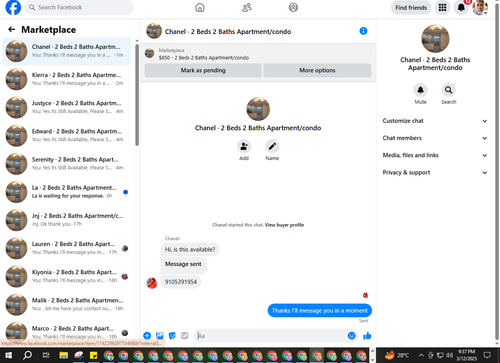Open the Friends icon in top navigation
The height and width of the screenshot is (363, 500).
pyautogui.click(x=247, y=7)
